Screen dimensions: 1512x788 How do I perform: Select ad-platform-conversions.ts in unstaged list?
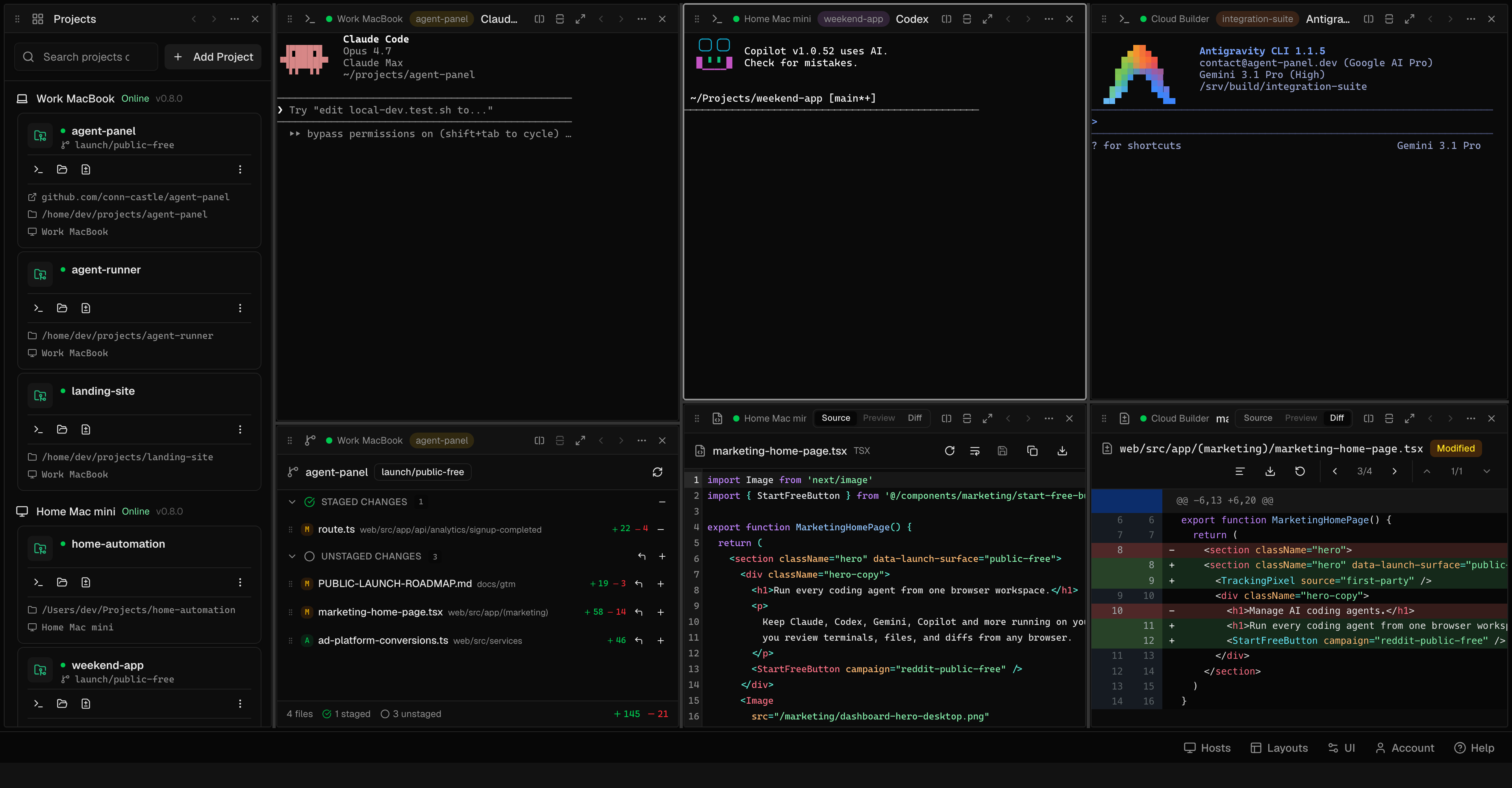477,641
